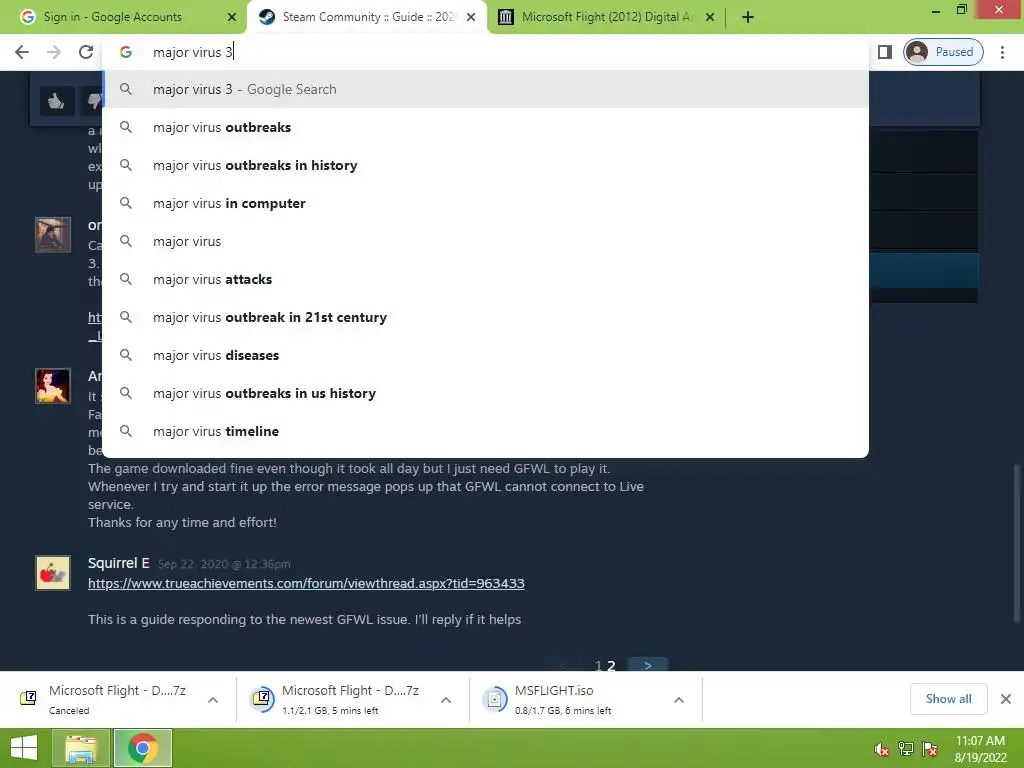Expand options for canceled Microsoft Flight download

pos(213,700)
